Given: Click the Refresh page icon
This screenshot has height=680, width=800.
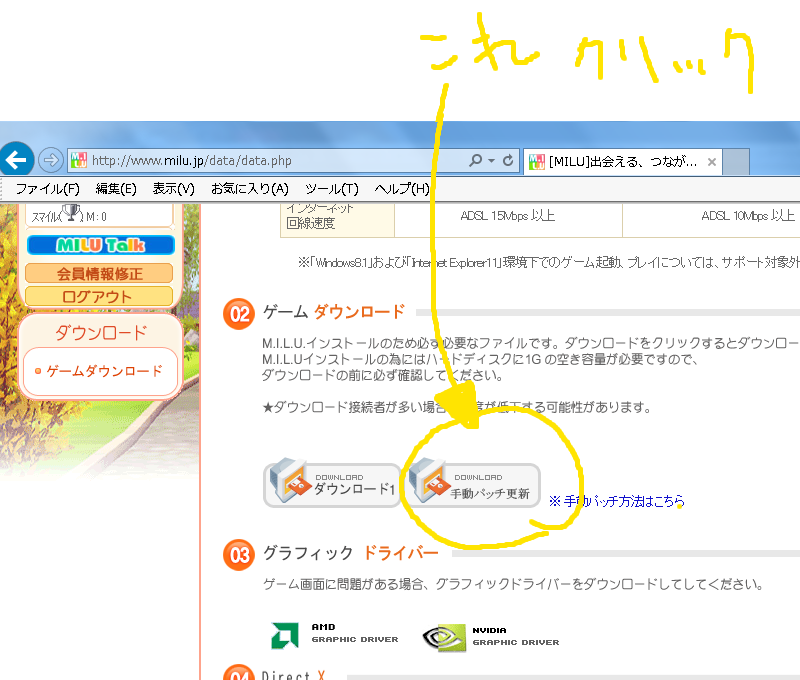Looking at the screenshot, I should pyautogui.click(x=508, y=161).
